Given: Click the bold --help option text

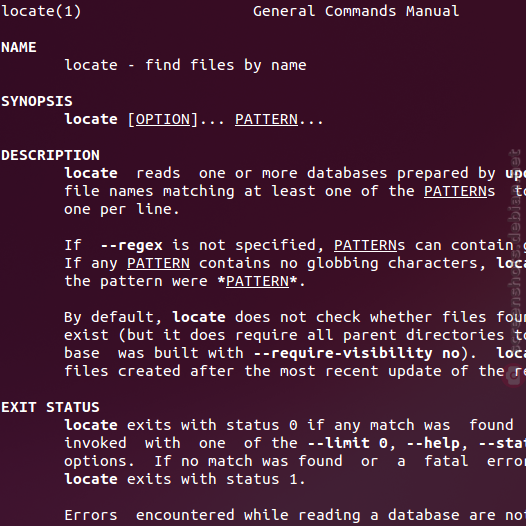Looking at the screenshot, I should pyautogui.click(x=433, y=443).
